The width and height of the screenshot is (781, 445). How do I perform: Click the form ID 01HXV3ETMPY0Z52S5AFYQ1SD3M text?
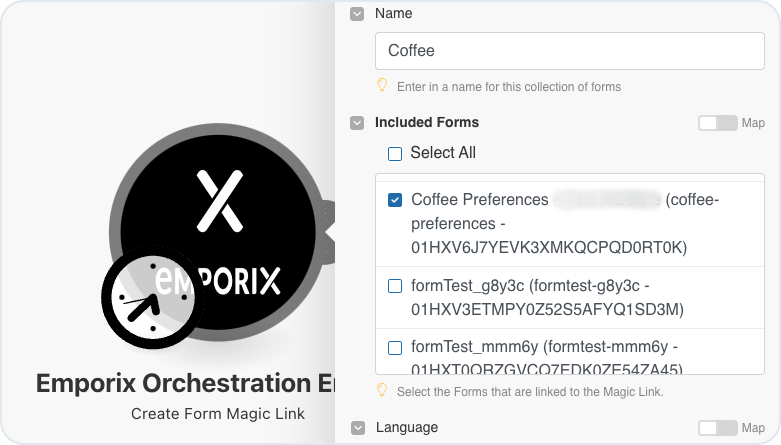(x=547, y=310)
